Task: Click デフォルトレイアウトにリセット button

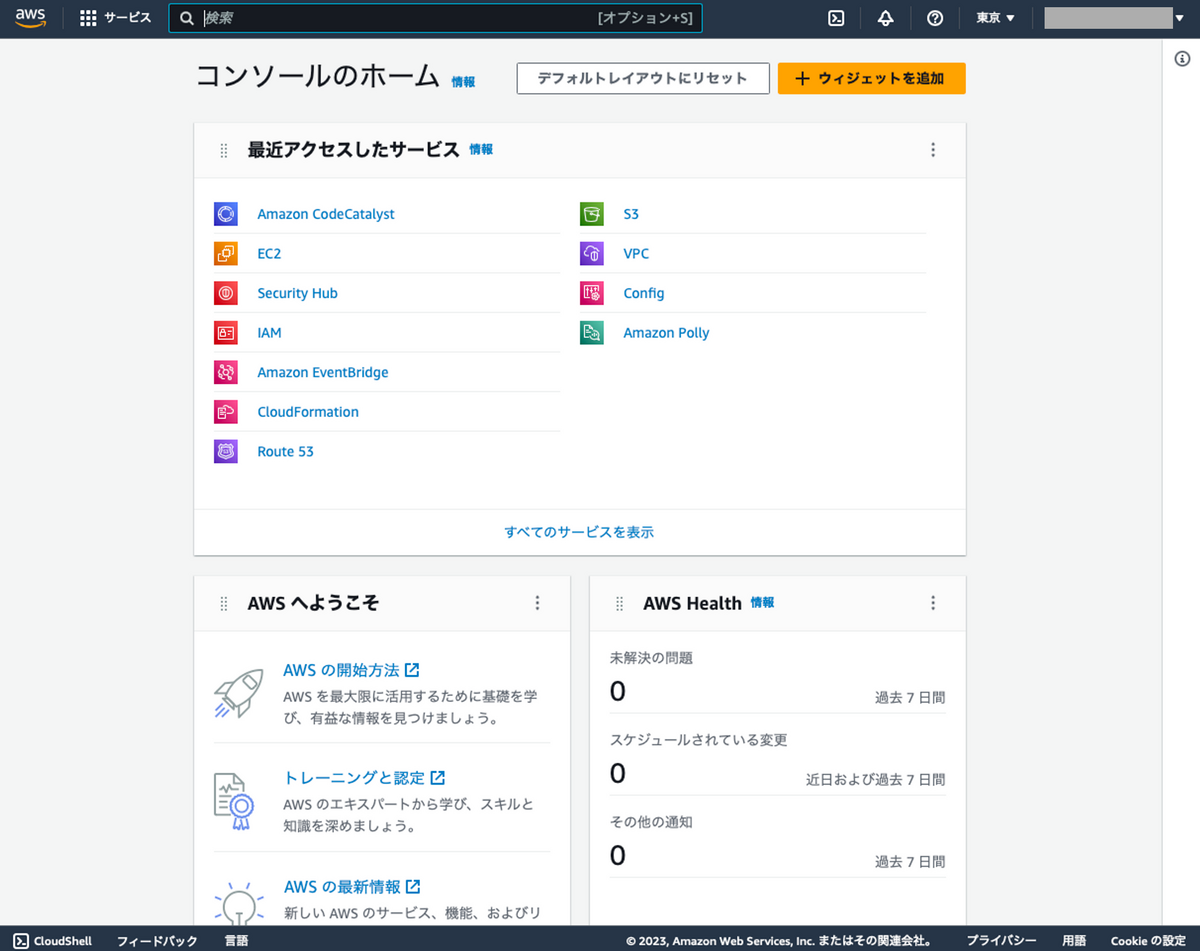Action: tap(643, 78)
